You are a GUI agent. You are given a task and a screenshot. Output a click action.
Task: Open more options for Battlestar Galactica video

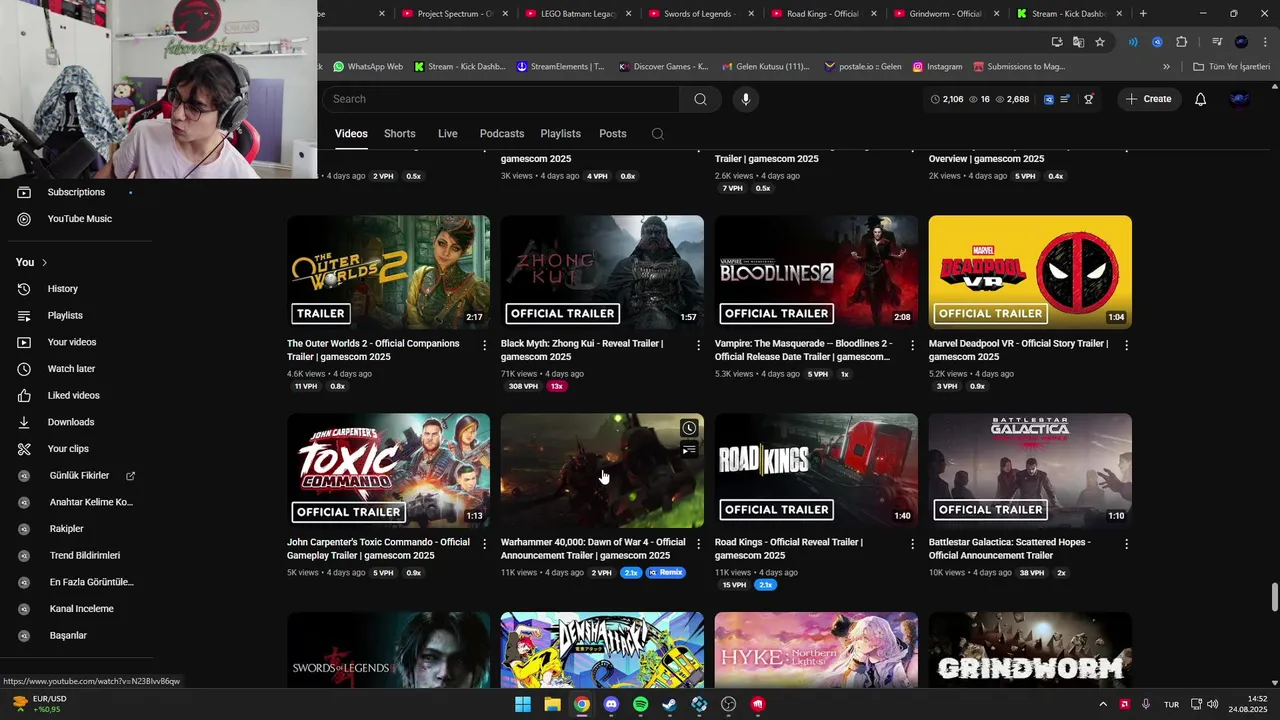[1126, 544]
